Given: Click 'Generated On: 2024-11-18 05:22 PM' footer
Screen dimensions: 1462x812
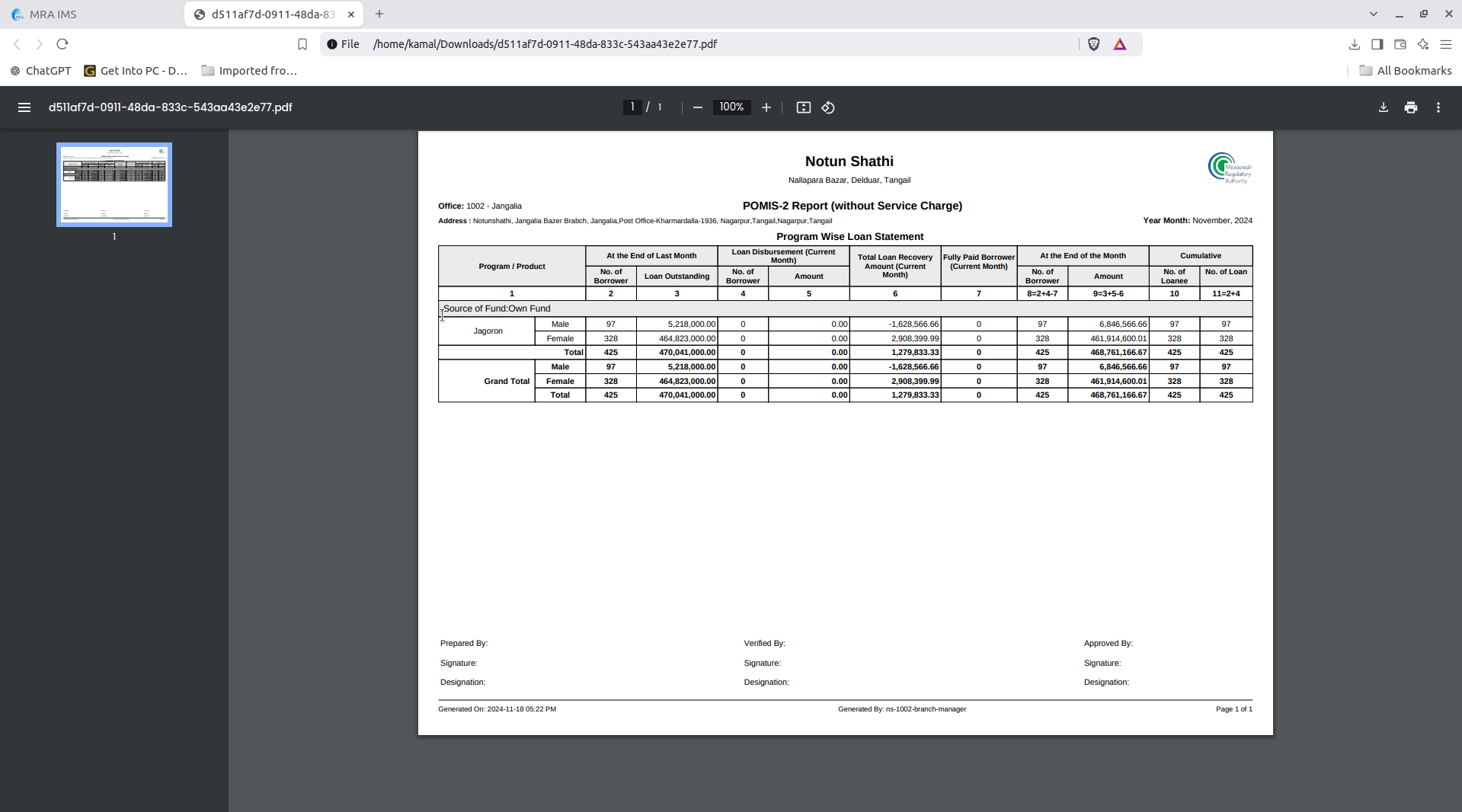Looking at the screenshot, I should pos(497,709).
